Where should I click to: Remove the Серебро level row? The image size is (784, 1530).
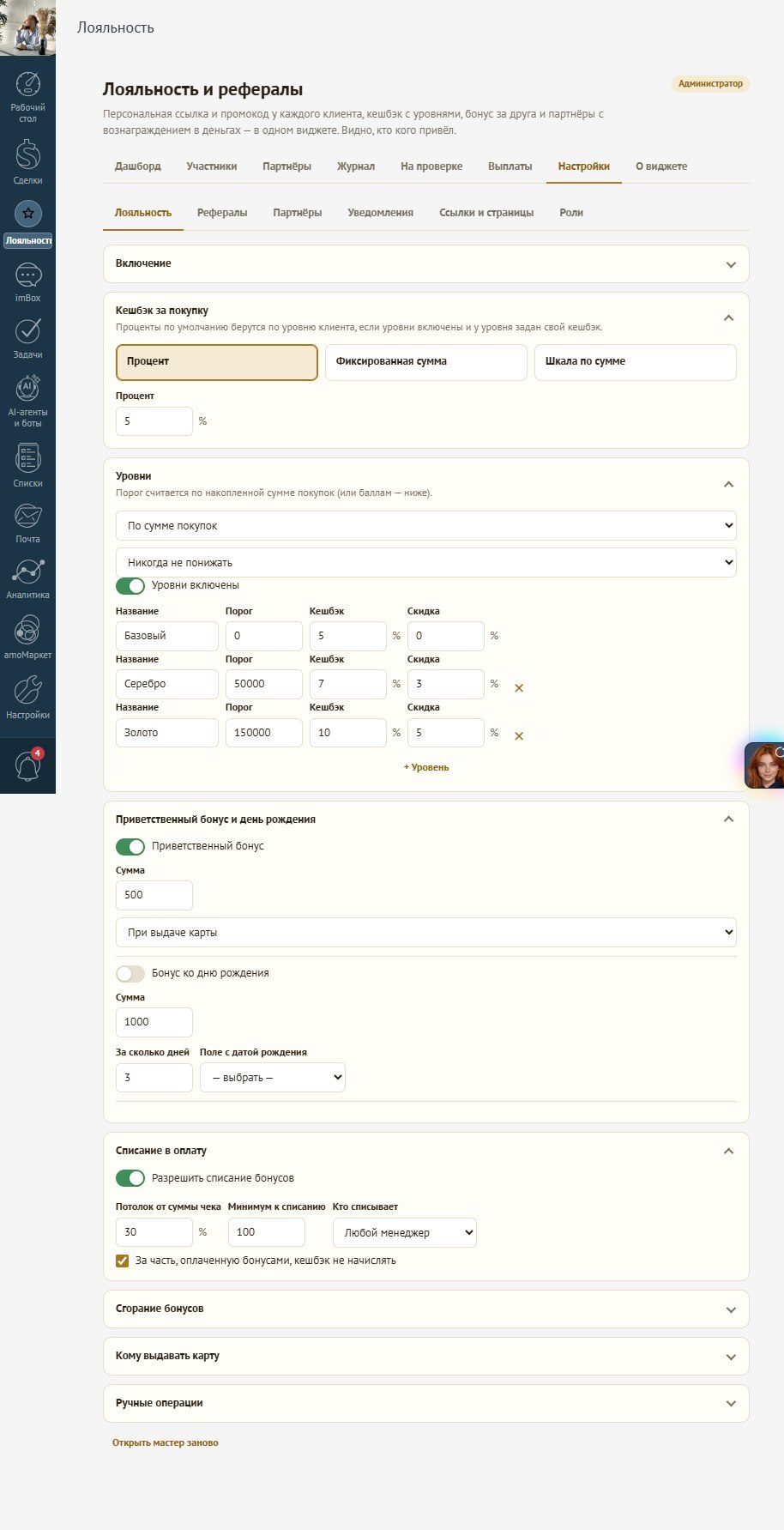519,687
